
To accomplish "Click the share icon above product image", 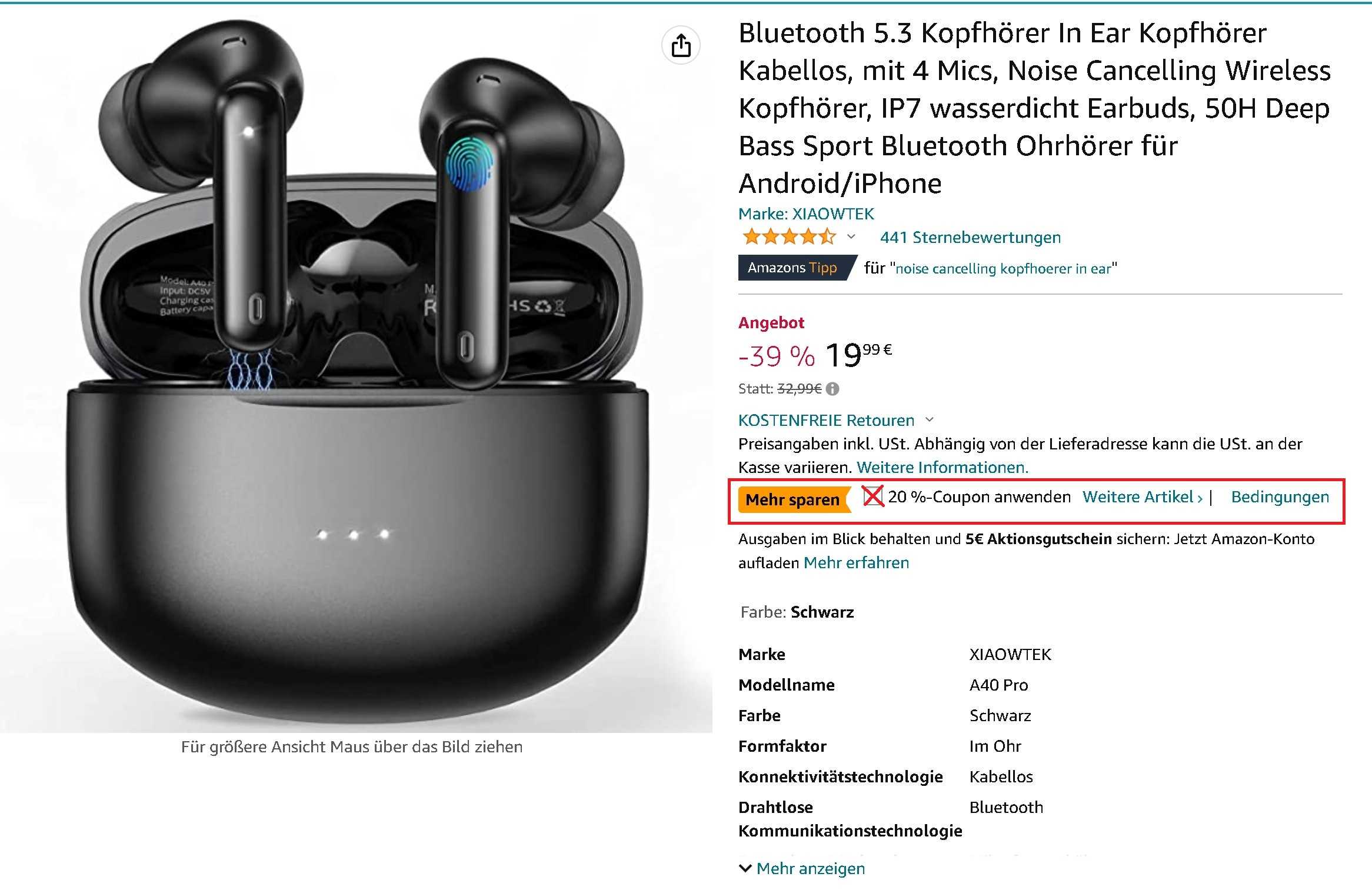I will [x=681, y=45].
